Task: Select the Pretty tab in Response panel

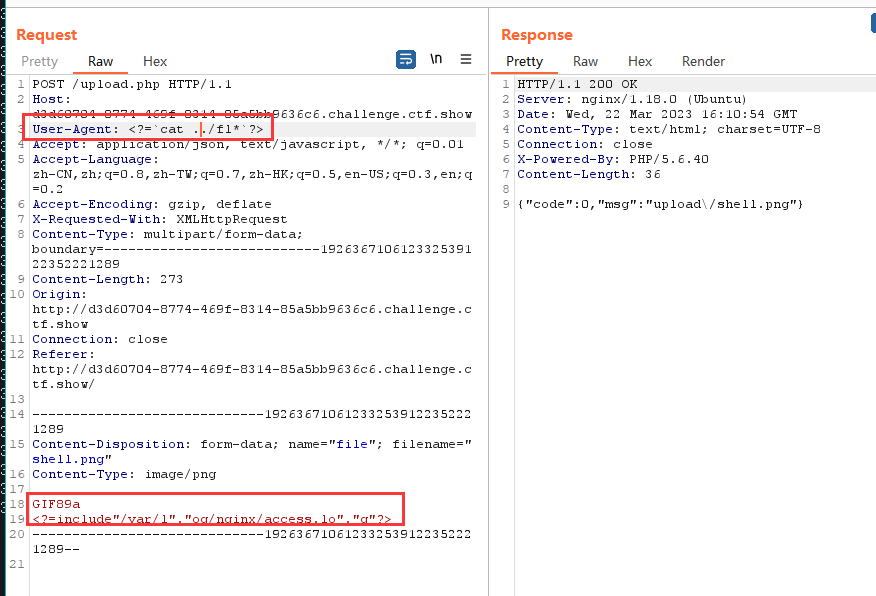Action: pos(524,62)
